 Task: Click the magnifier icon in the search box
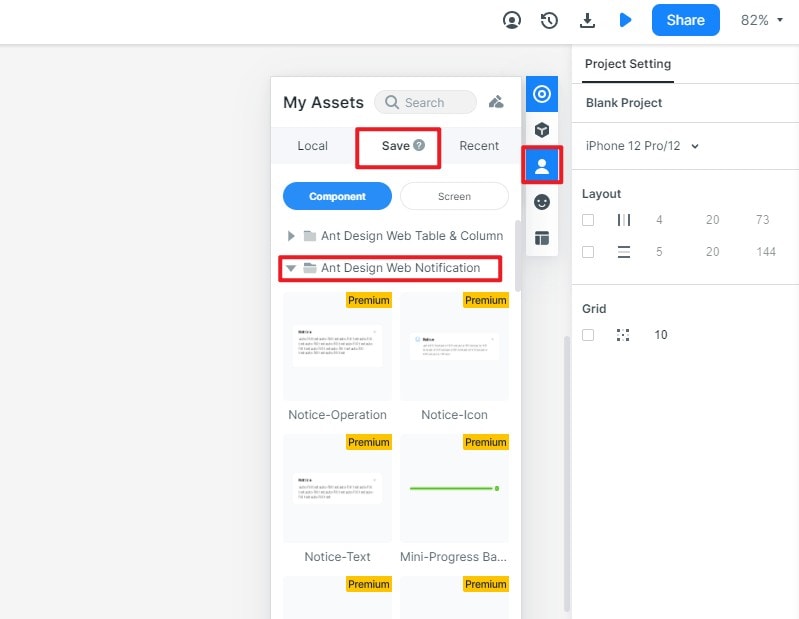(392, 102)
